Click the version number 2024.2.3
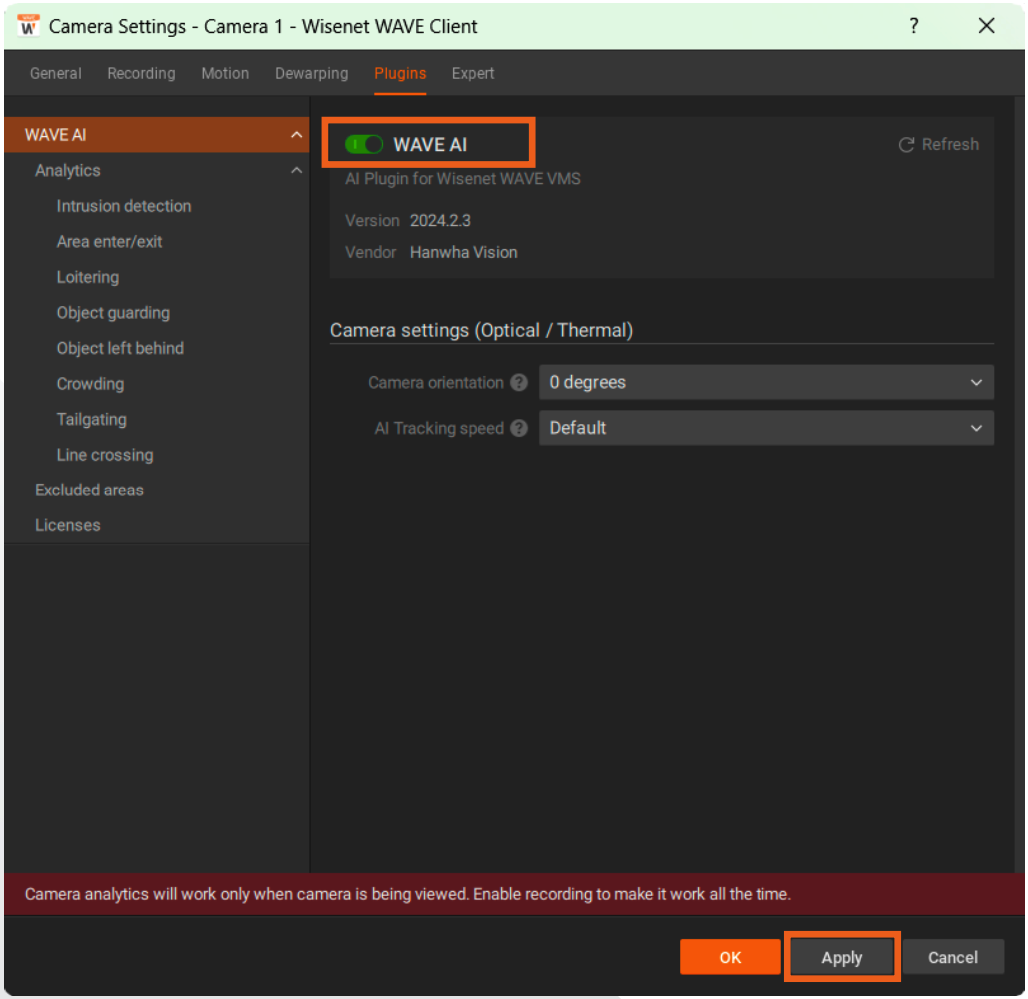Viewport: 1028px width, 999px height. point(440,221)
